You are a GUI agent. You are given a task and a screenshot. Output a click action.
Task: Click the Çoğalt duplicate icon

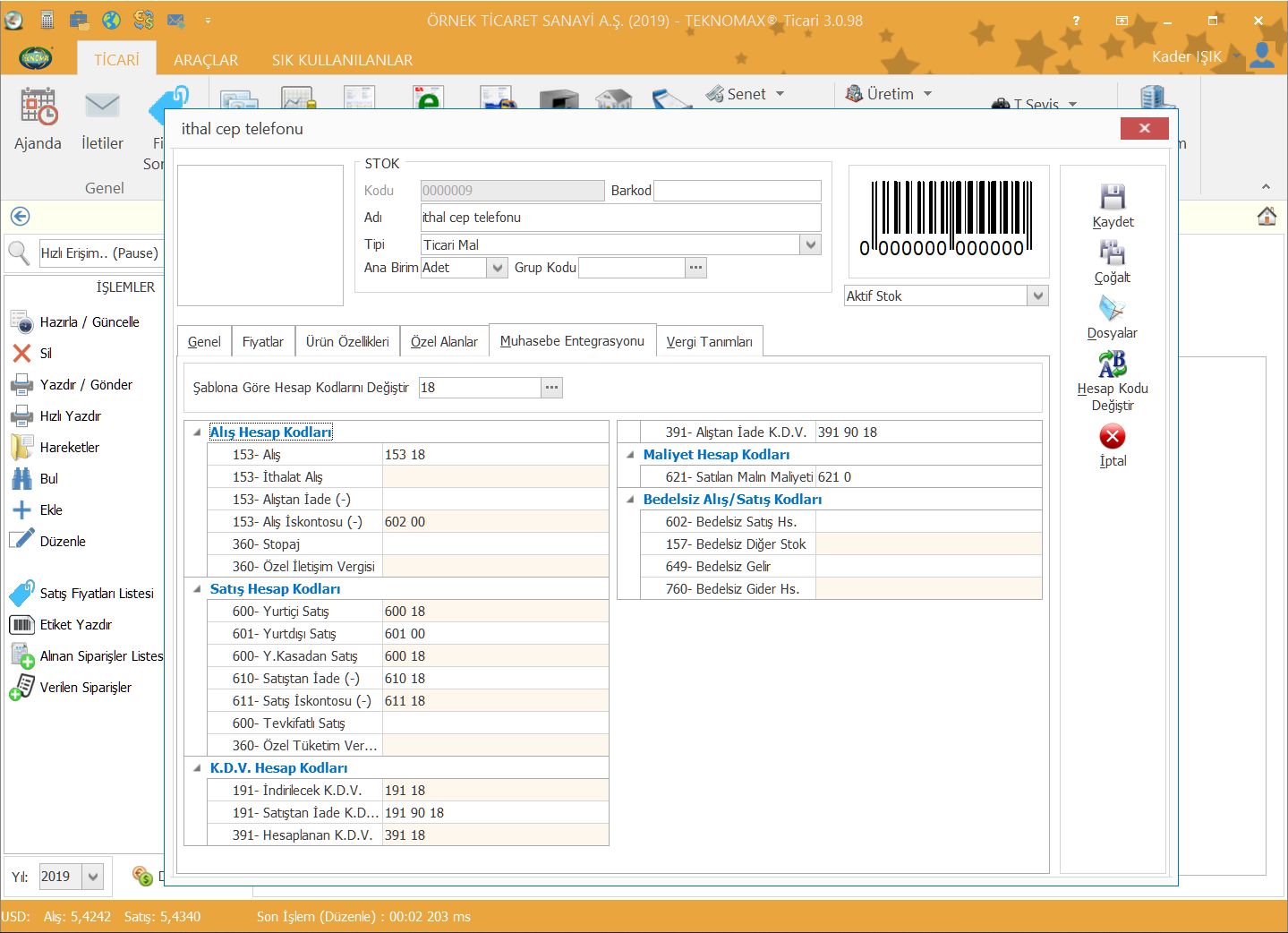point(1112,253)
